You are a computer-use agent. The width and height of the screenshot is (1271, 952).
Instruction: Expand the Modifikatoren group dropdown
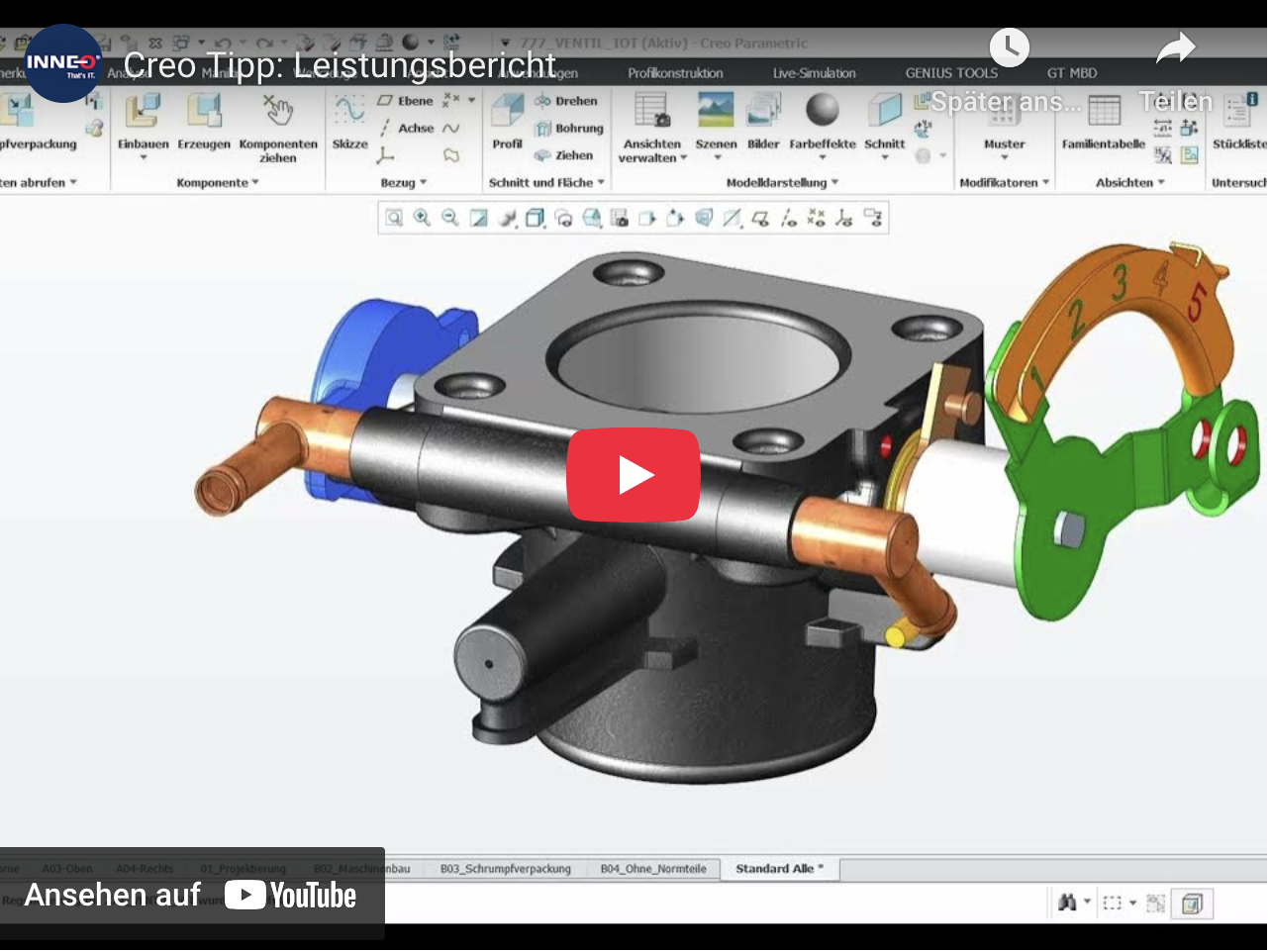pyautogui.click(x=1046, y=183)
